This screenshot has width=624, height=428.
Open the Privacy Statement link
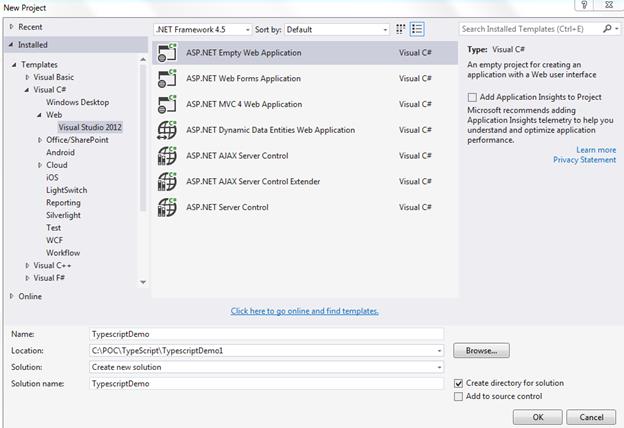(585, 160)
